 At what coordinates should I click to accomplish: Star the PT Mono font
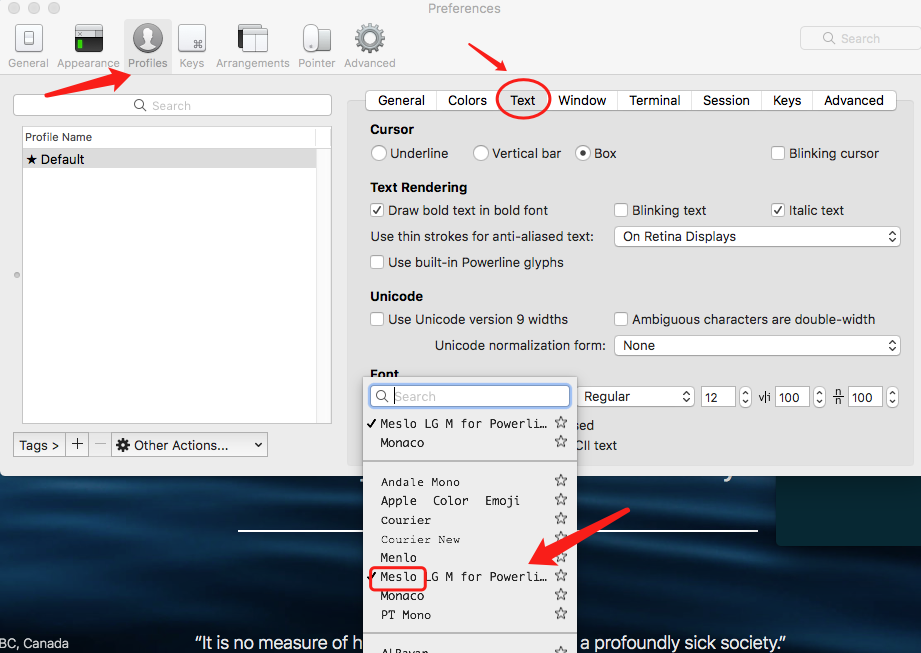coord(561,614)
